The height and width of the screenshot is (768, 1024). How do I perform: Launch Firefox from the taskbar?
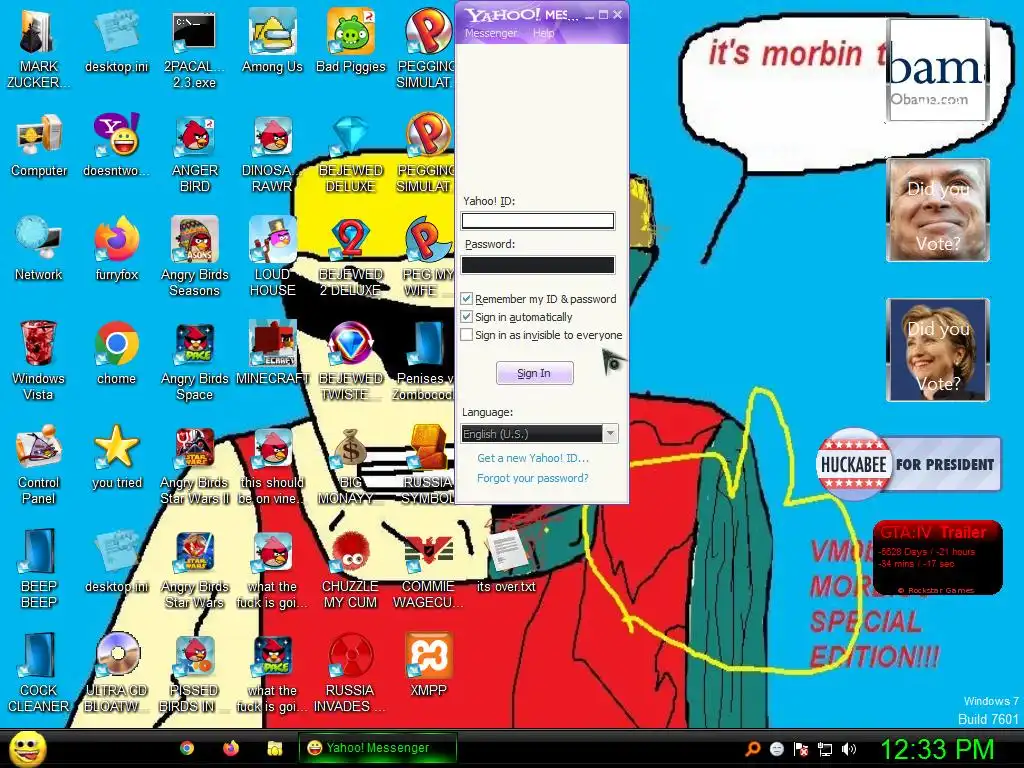point(231,748)
